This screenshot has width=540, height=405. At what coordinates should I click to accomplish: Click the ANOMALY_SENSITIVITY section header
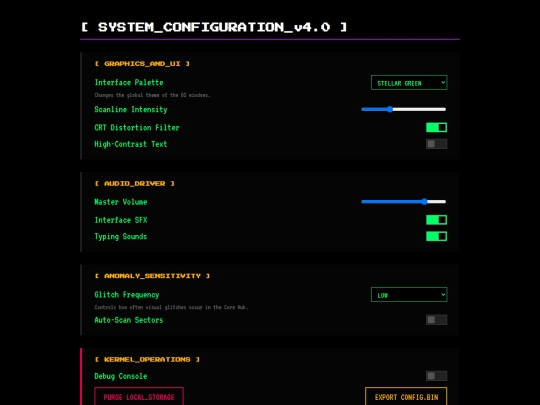(x=152, y=276)
